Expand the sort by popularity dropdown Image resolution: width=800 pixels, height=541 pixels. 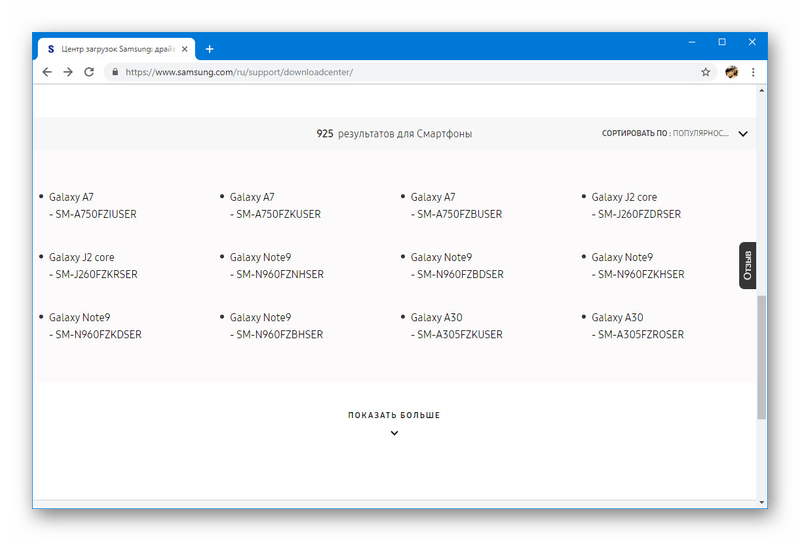click(674, 133)
